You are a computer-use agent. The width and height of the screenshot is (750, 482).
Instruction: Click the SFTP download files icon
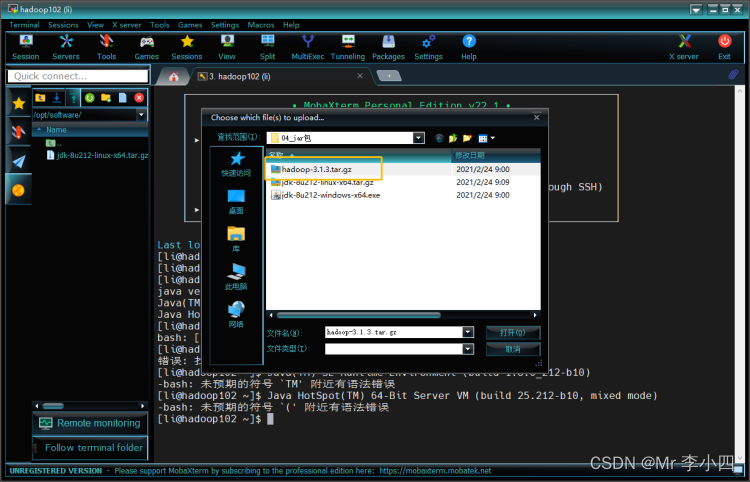(x=56, y=98)
